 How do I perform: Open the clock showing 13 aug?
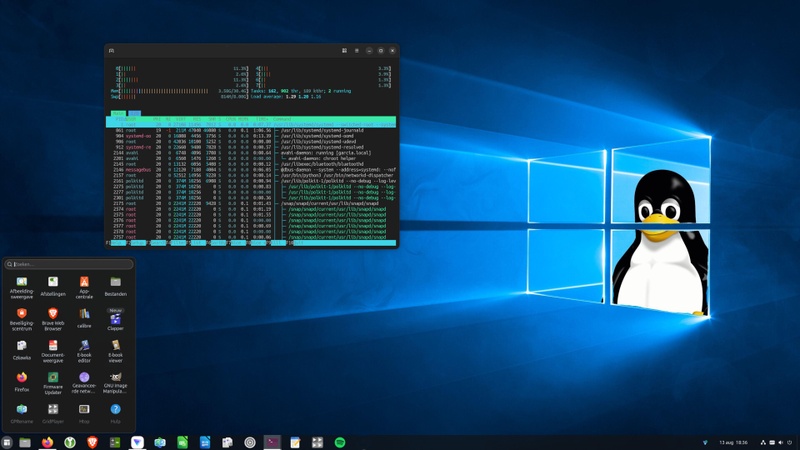pos(733,442)
